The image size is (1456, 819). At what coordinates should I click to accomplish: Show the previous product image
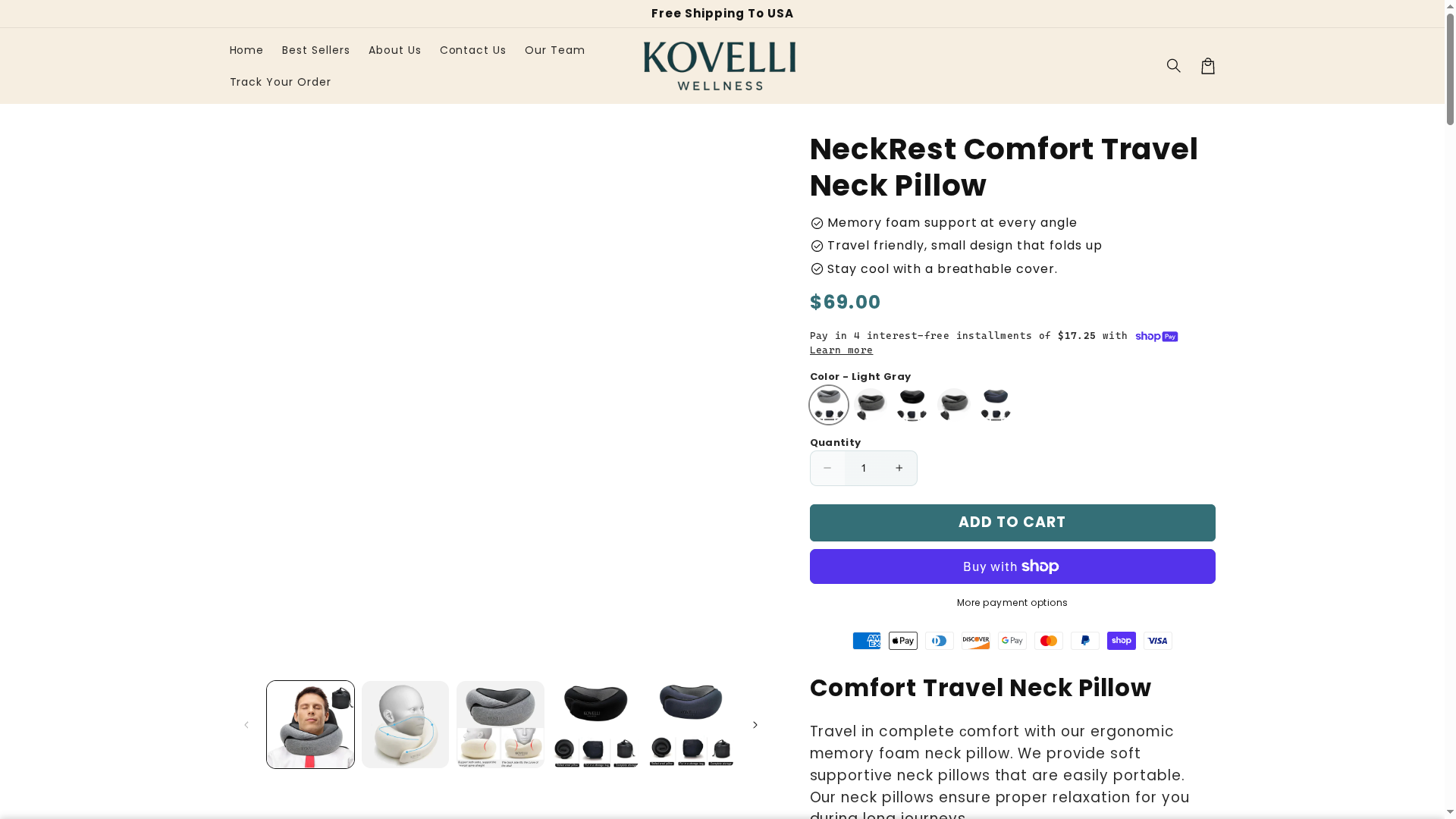[246, 724]
